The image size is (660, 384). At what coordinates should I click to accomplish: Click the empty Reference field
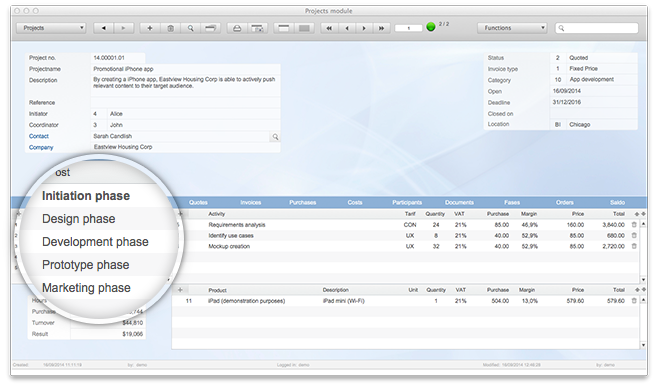(185, 103)
